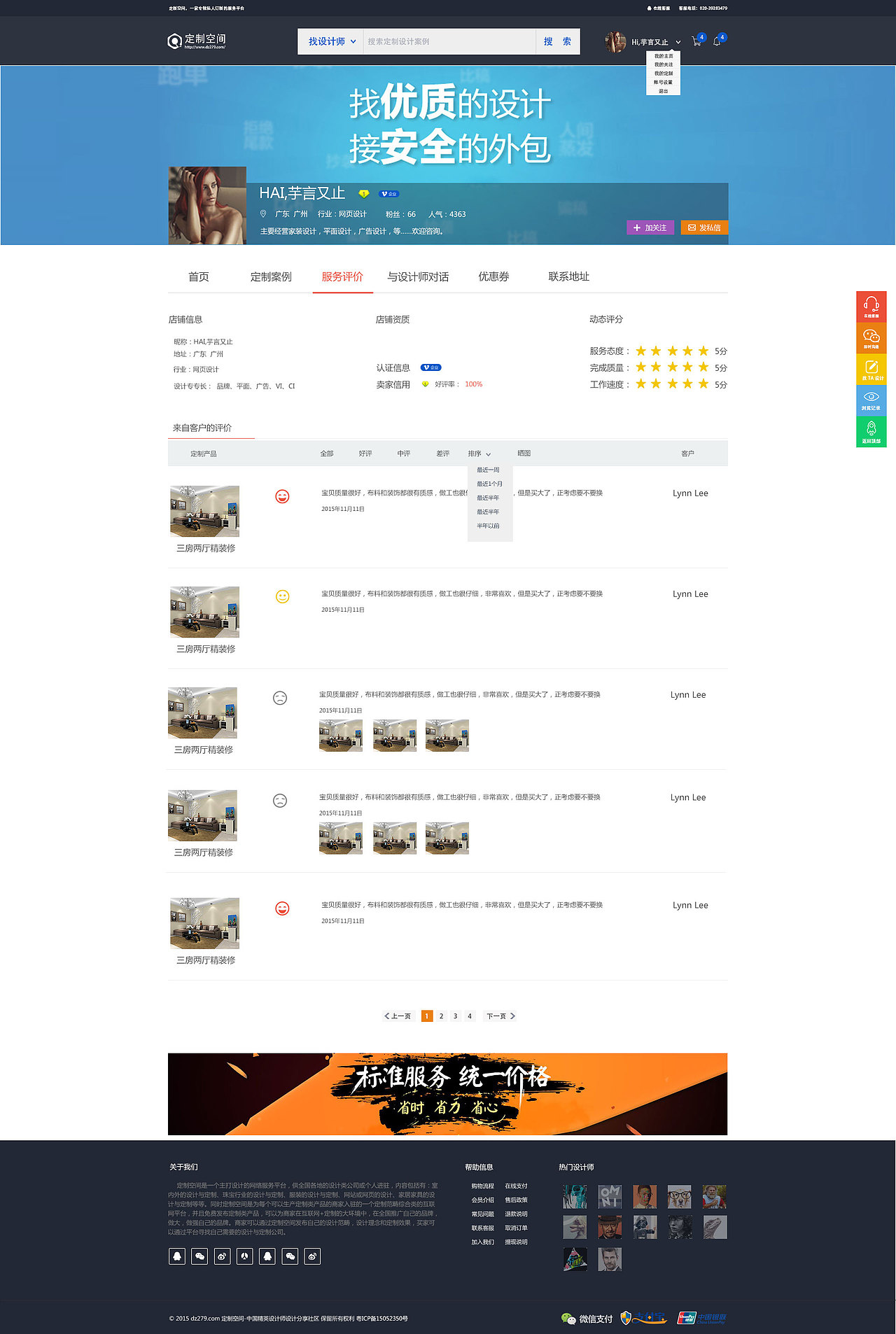This screenshot has height=1334, width=896.
Task: Click the V企业 badge beside 认证信息
Action: point(430,367)
